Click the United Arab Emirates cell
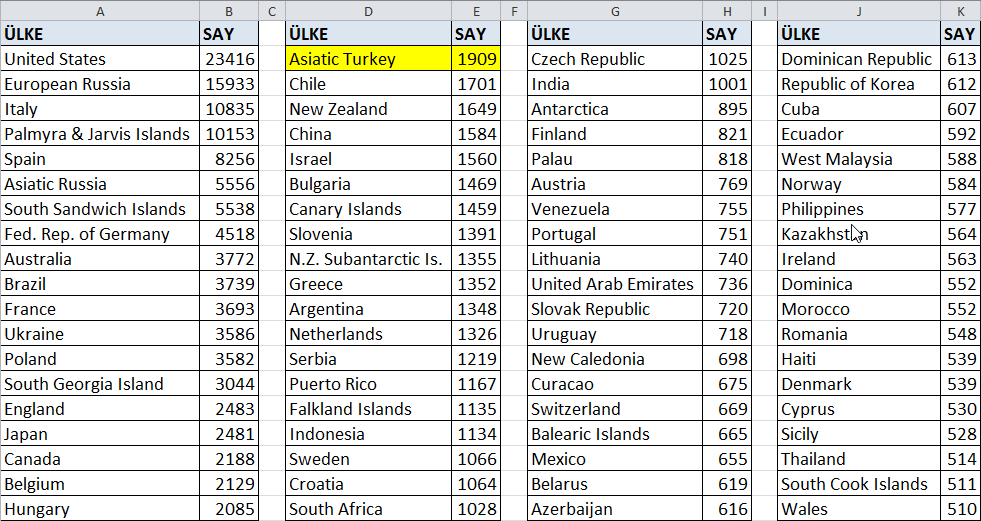The width and height of the screenshot is (981, 521). (x=615, y=284)
